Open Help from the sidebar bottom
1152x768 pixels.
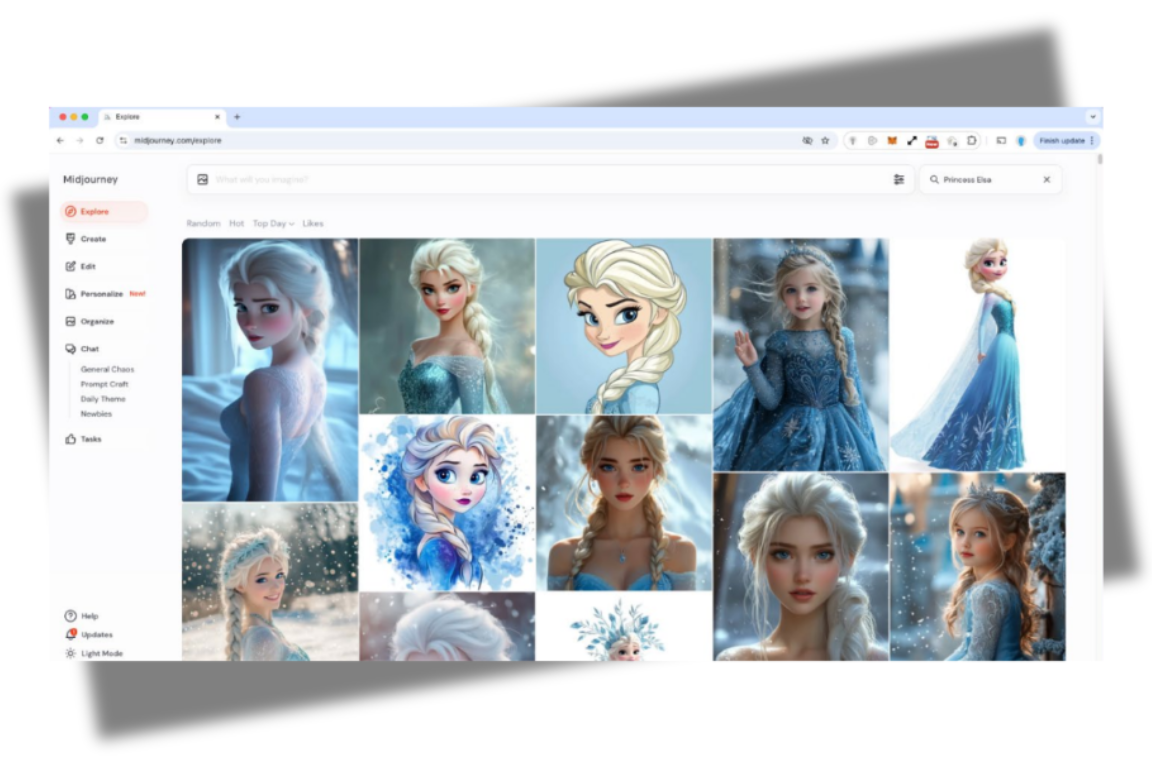pyautogui.click(x=82, y=616)
